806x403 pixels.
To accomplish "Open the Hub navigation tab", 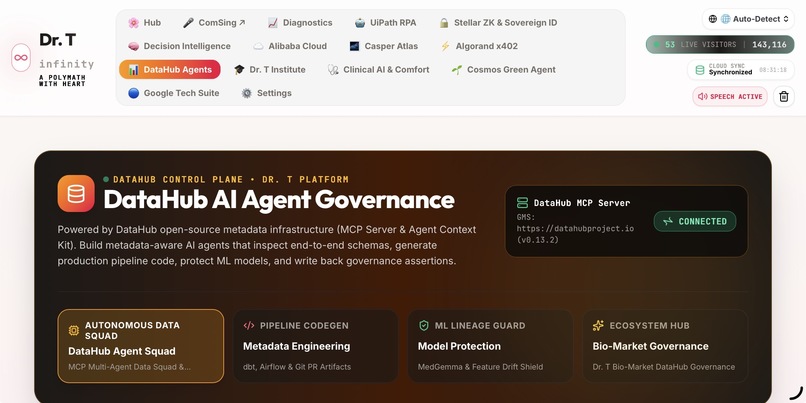I will coord(144,23).
